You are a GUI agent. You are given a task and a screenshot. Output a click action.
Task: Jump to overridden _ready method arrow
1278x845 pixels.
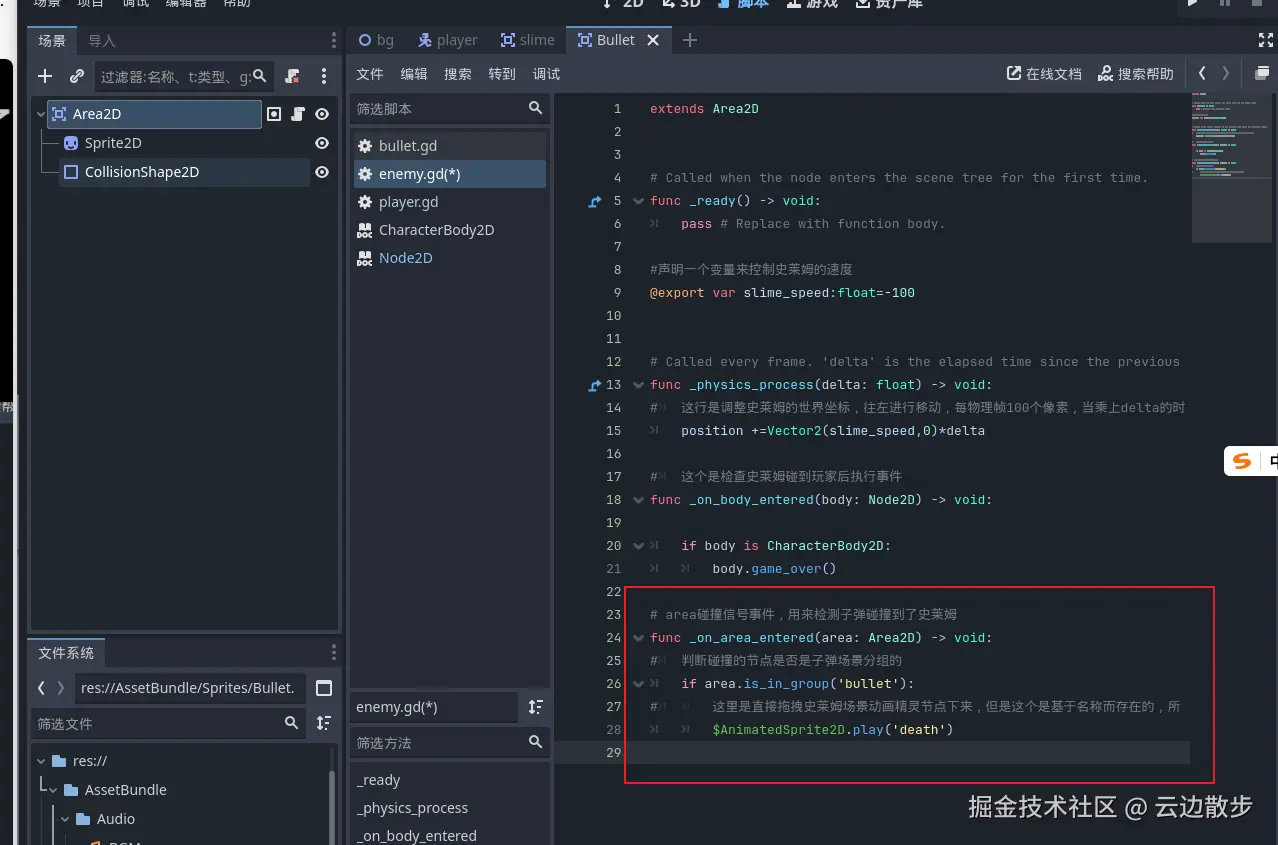point(595,201)
